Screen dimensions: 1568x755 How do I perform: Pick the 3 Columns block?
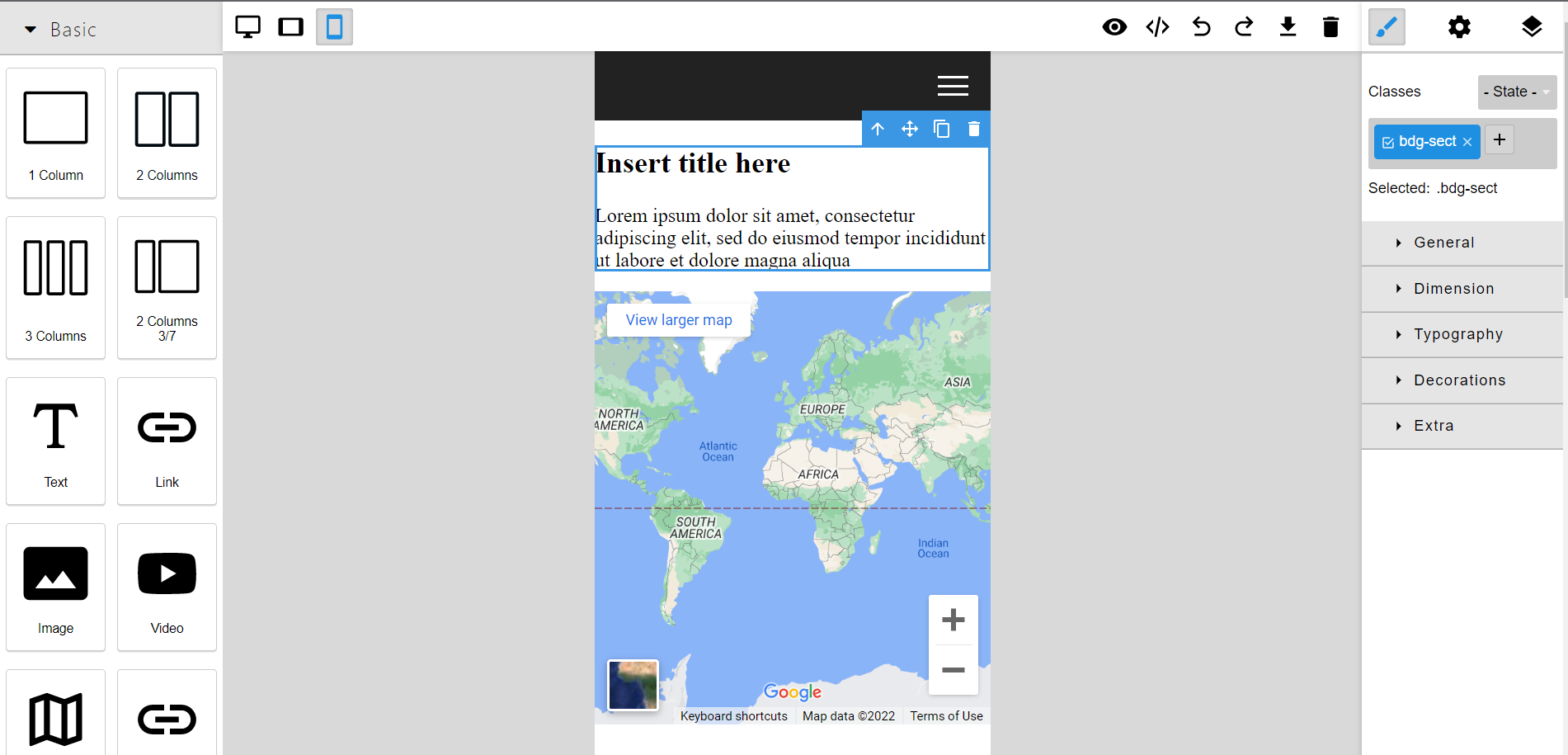tap(55, 287)
